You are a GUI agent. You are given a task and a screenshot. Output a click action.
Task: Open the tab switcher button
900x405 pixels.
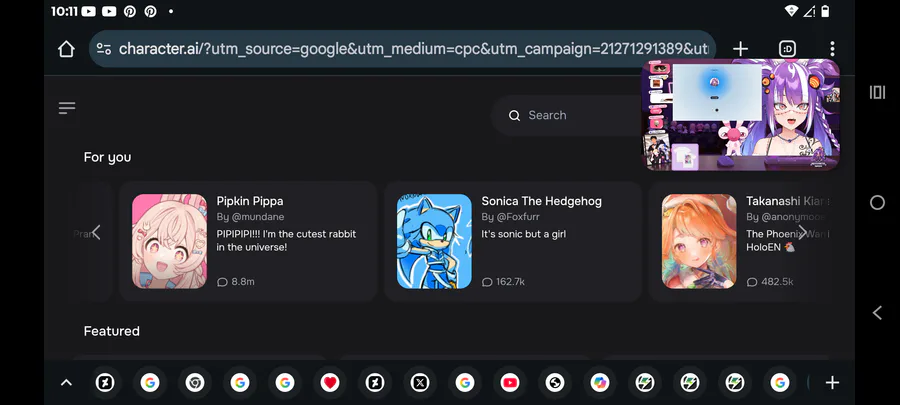[x=788, y=49]
